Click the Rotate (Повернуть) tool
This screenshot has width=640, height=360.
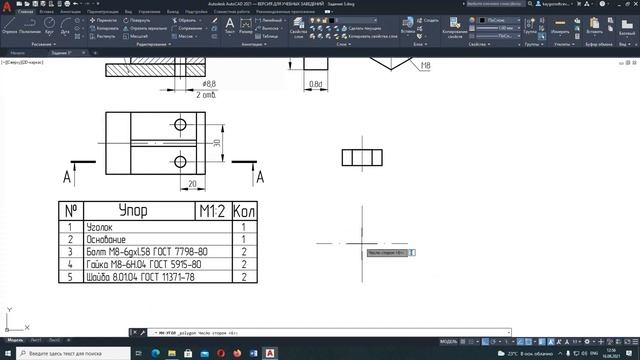[137, 20]
